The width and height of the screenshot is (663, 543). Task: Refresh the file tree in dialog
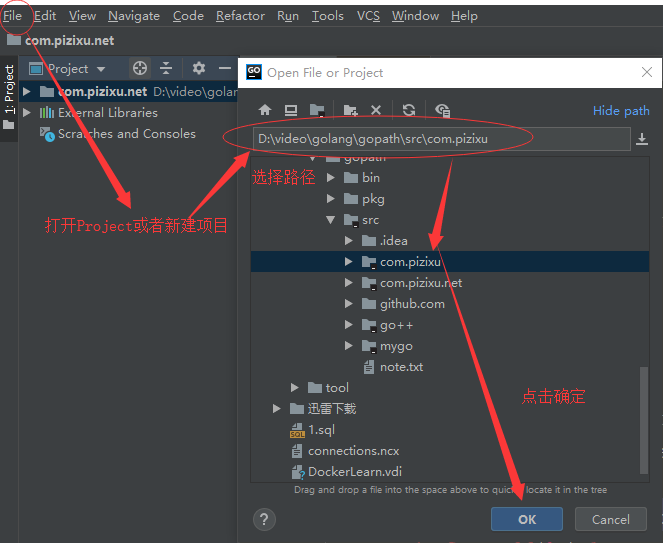(x=409, y=110)
